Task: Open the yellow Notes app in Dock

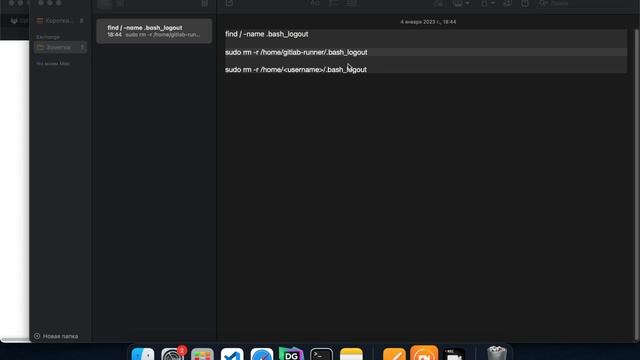Action: 351,354
